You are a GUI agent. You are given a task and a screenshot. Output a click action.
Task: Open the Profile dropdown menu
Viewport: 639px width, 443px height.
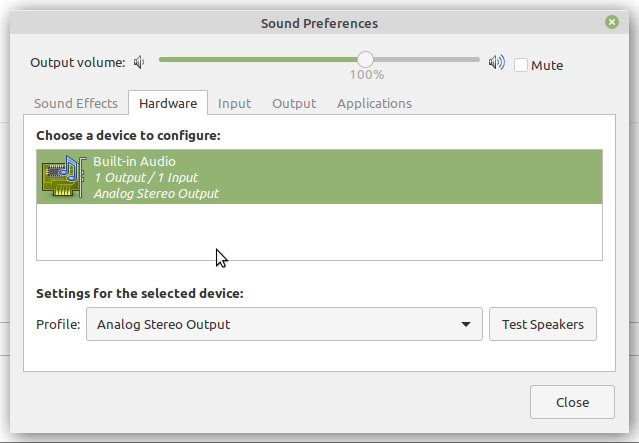click(x=284, y=324)
